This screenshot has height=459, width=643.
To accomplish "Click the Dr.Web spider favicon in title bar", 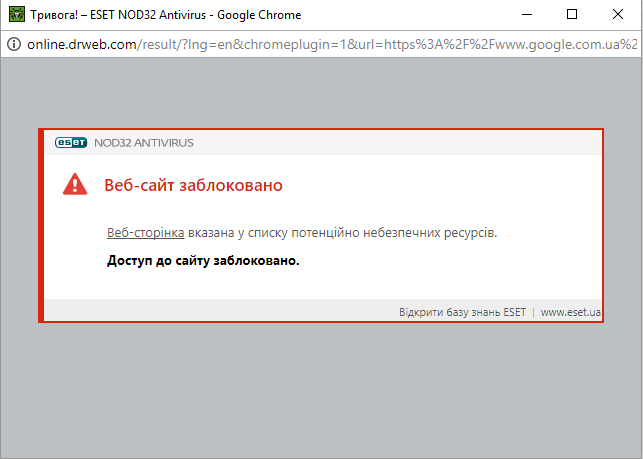I will (x=17, y=15).
